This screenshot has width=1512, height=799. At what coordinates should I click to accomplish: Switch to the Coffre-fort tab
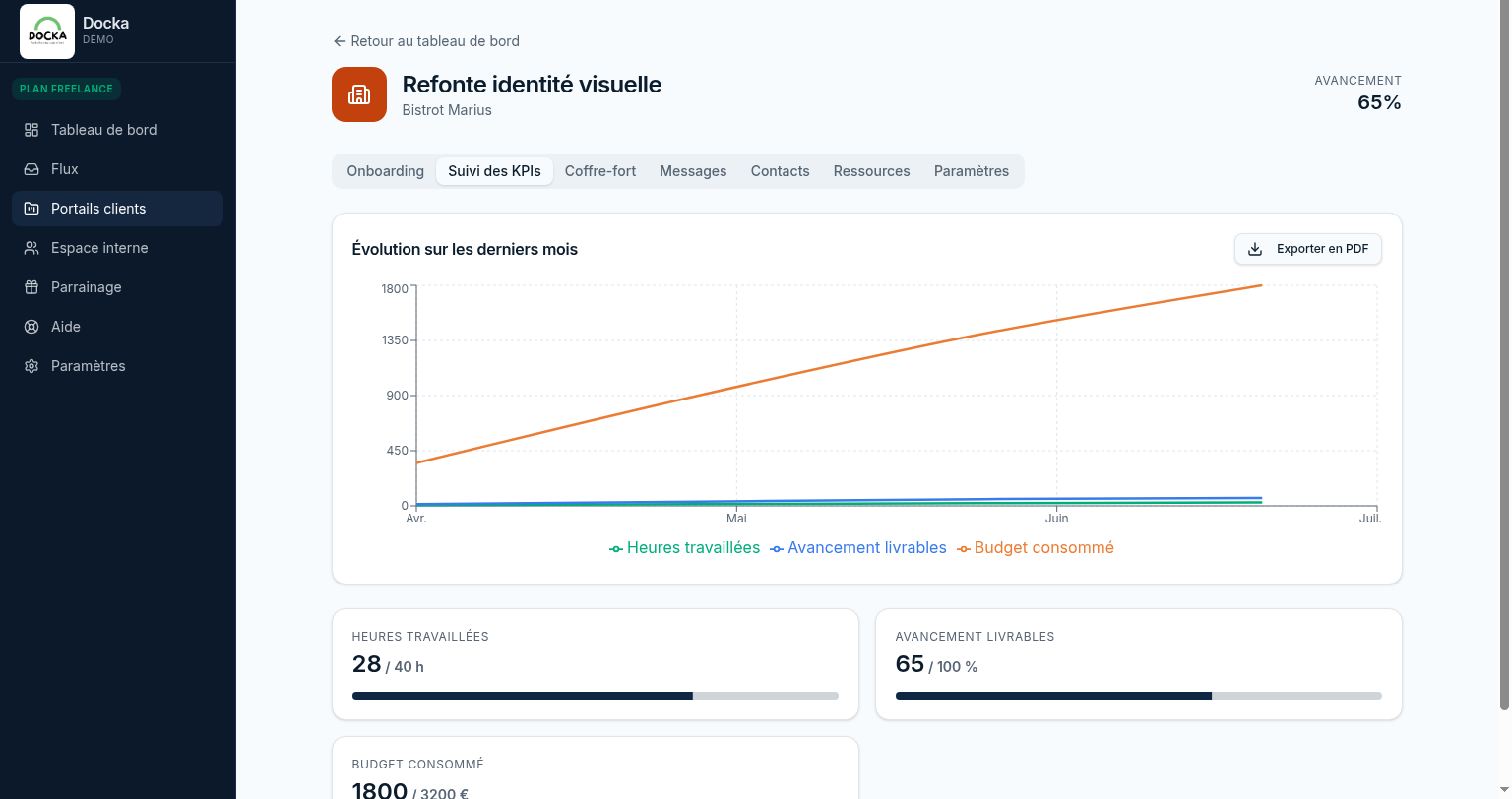pyautogui.click(x=600, y=171)
